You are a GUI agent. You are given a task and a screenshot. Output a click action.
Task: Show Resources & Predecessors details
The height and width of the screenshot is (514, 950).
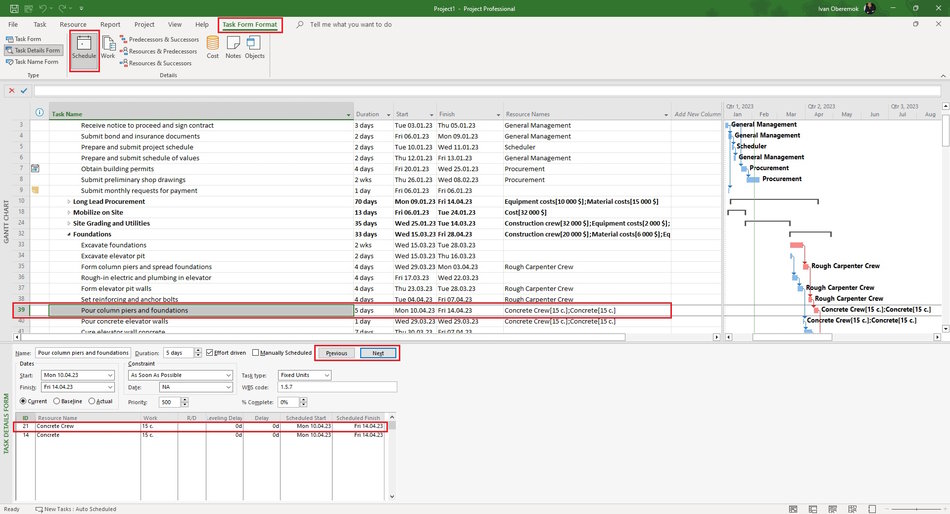158,51
